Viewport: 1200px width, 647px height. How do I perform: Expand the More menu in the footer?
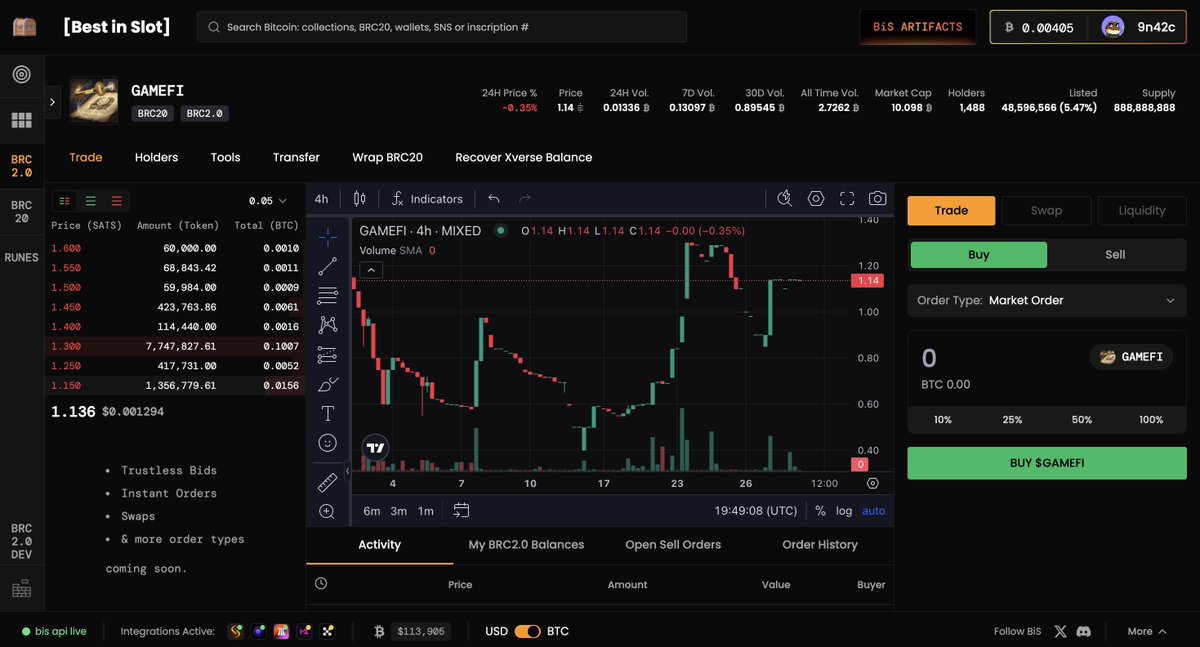tap(1146, 631)
